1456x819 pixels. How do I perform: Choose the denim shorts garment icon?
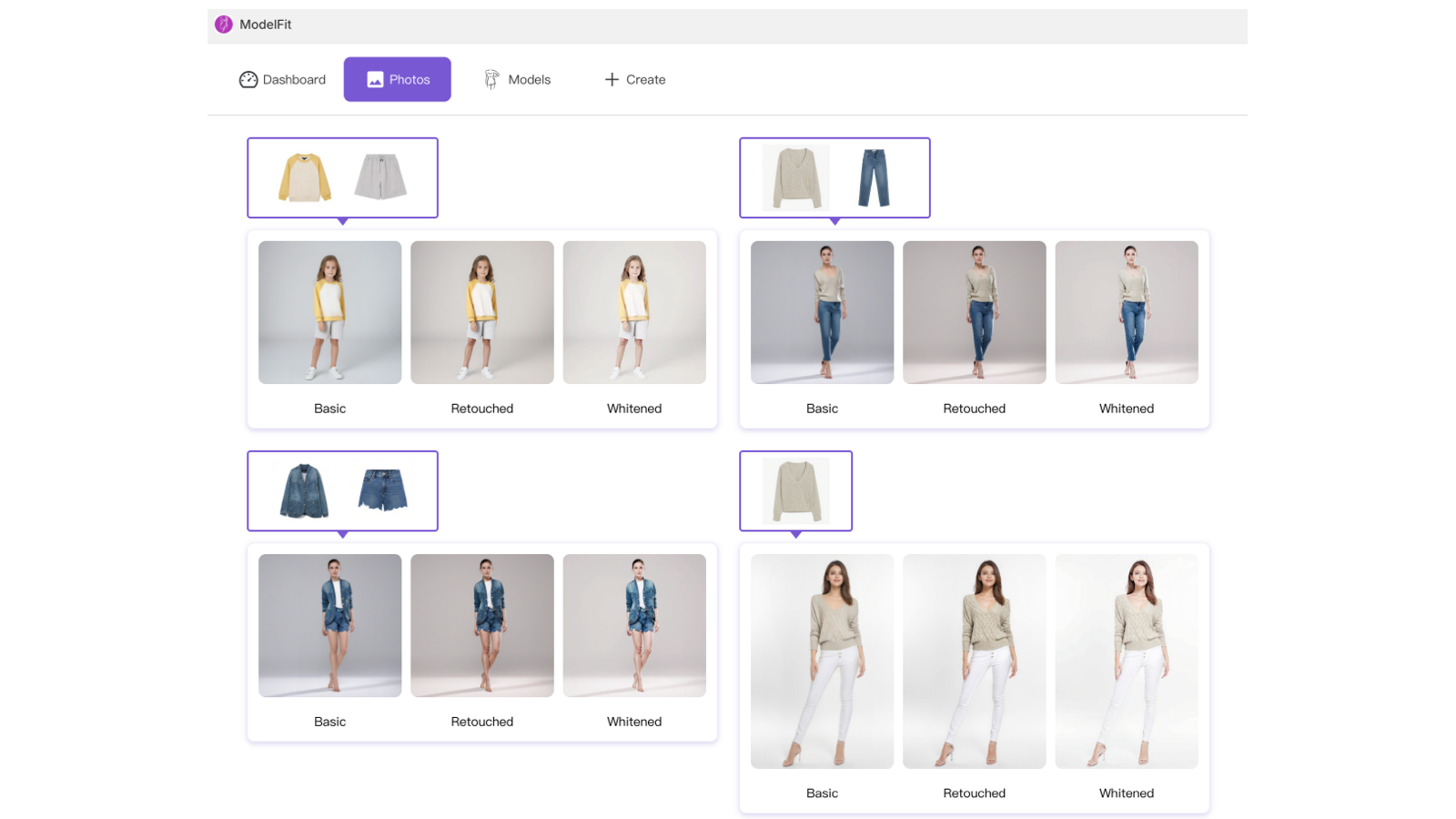(x=382, y=490)
